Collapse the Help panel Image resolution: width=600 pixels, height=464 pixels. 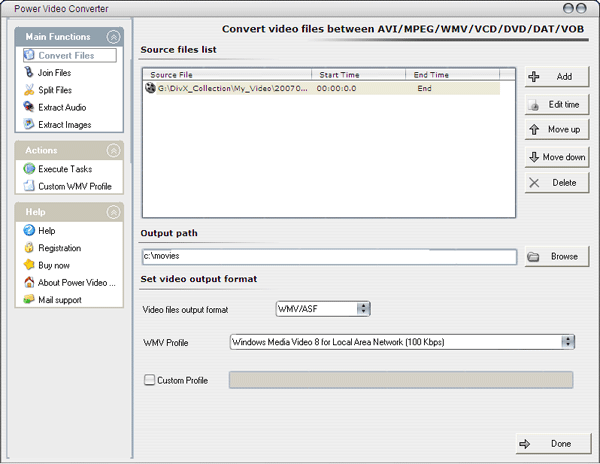[113, 212]
